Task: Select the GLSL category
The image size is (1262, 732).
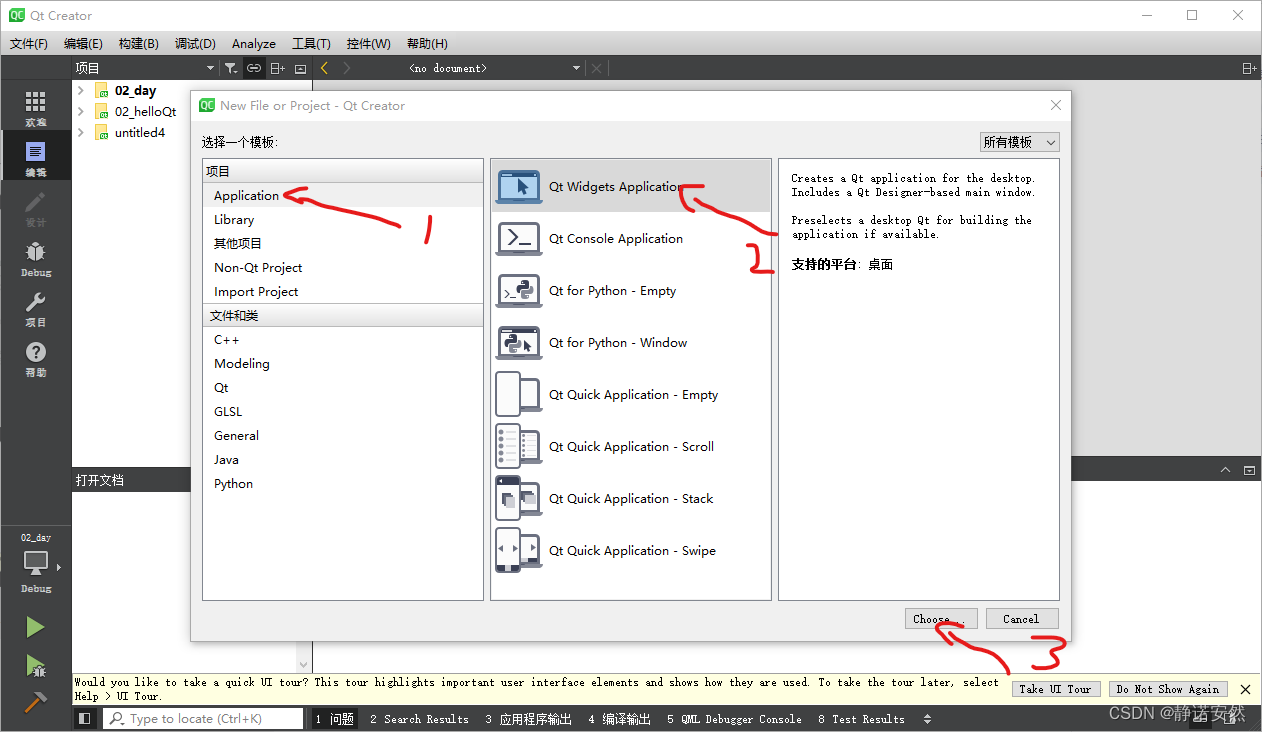Action: point(343,411)
